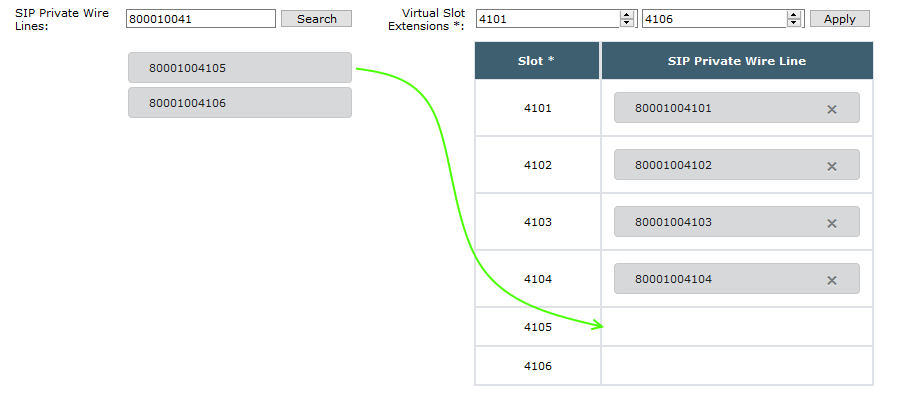Click slot number 4101 cell
This screenshot has width=898, height=396.
tap(538, 108)
